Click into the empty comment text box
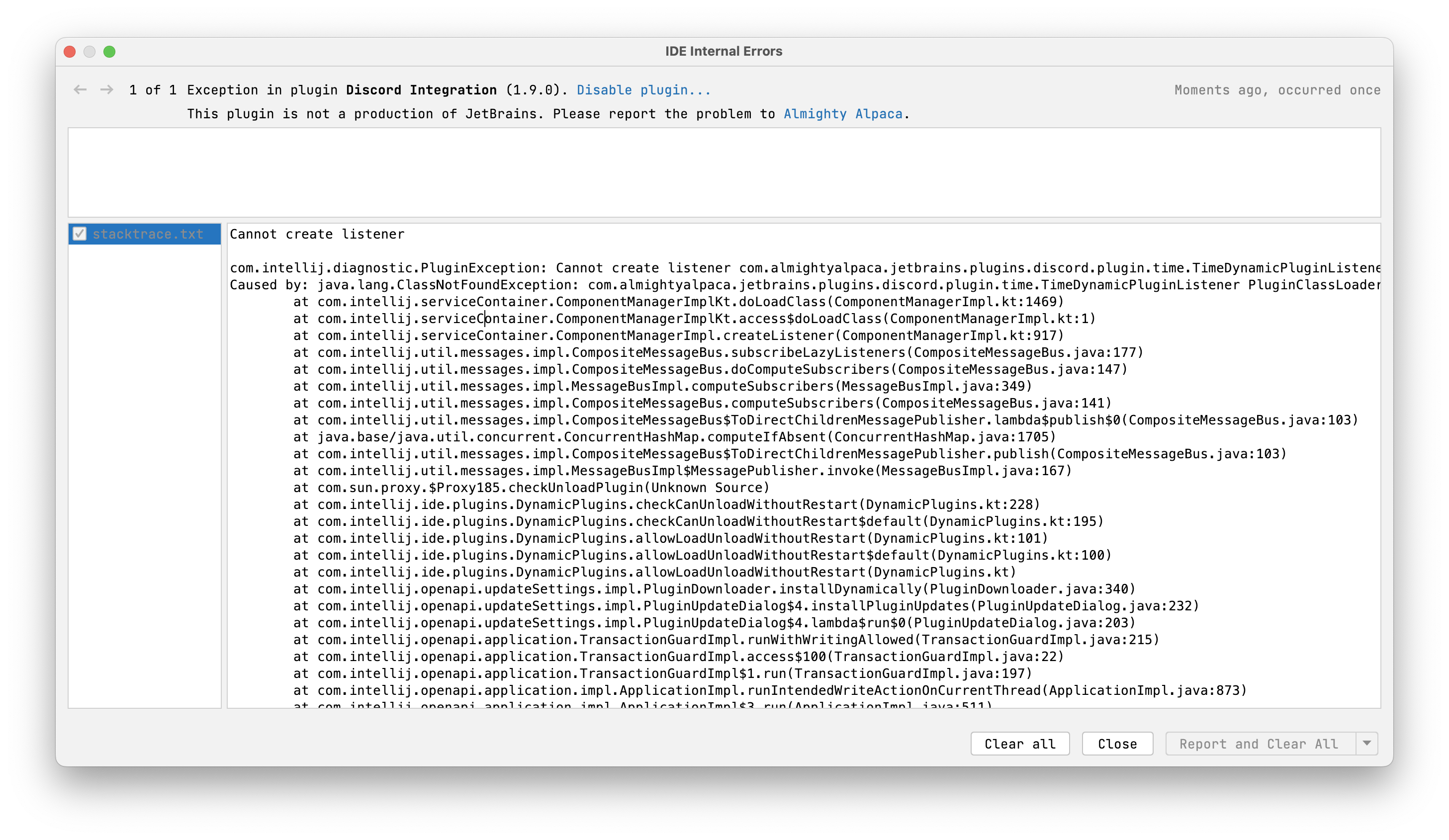 tap(724, 172)
